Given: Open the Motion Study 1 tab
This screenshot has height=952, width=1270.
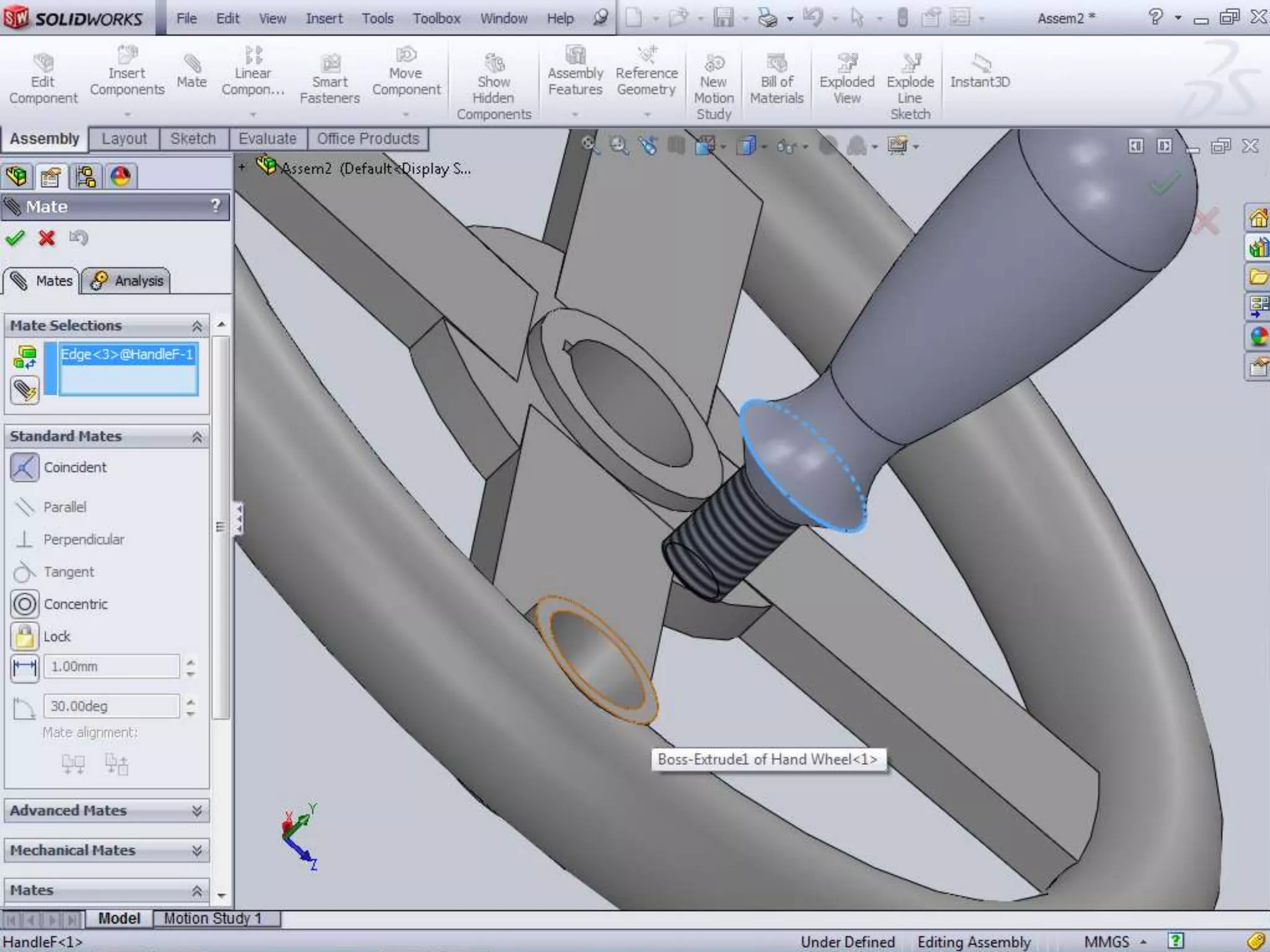Looking at the screenshot, I should pos(213,918).
